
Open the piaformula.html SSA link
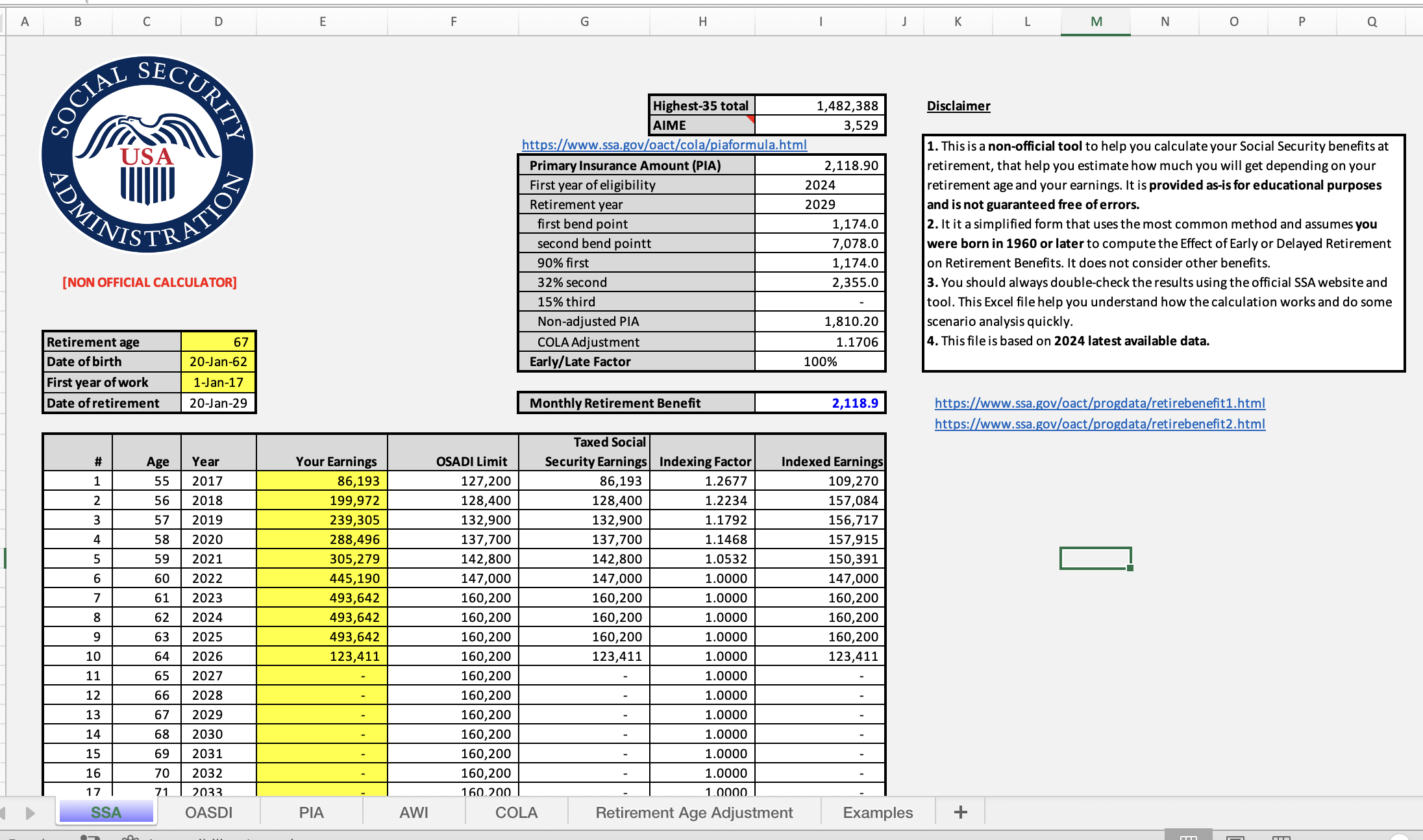[x=664, y=145]
